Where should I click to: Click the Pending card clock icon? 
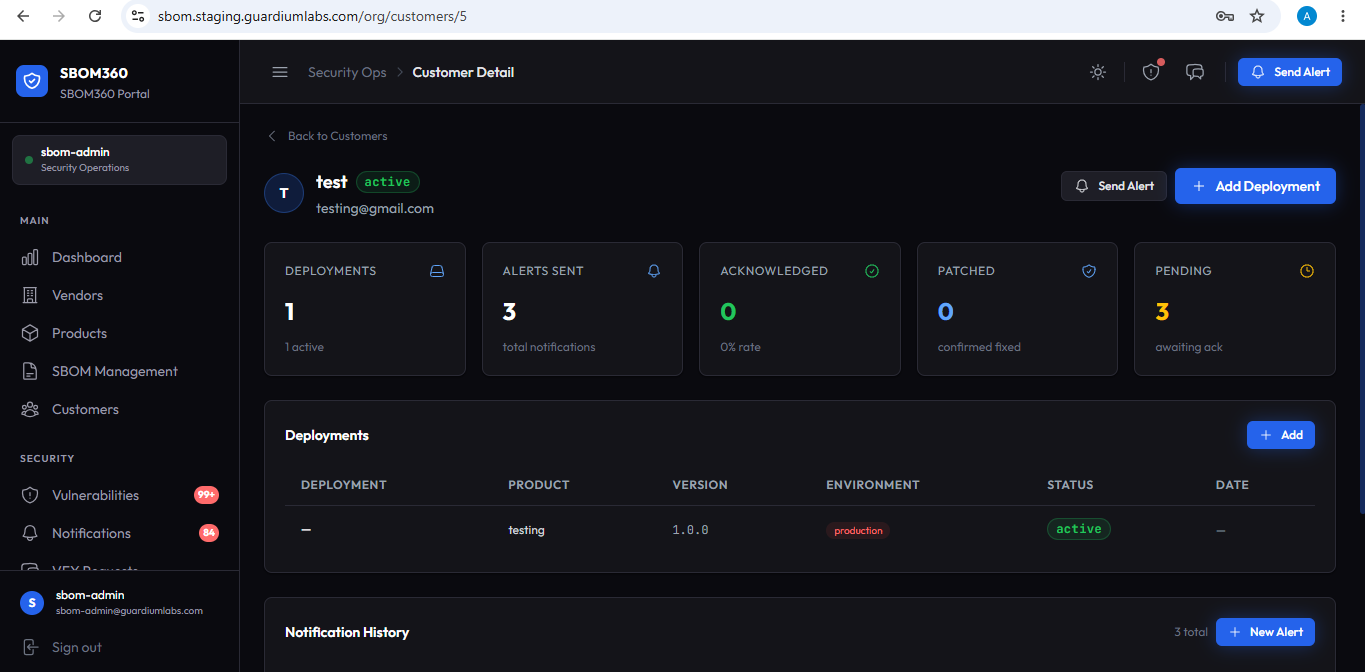pyautogui.click(x=1307, y=271)
